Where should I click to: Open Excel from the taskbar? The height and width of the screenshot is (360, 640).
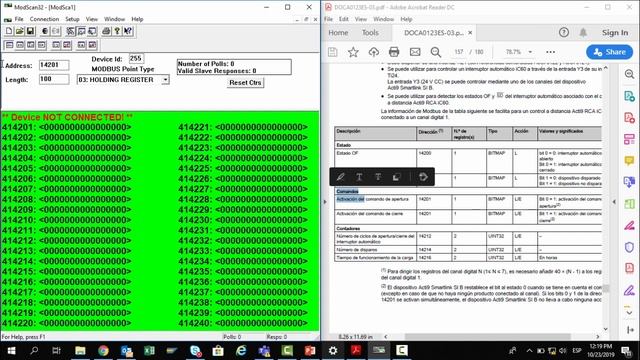pos(149,351)
